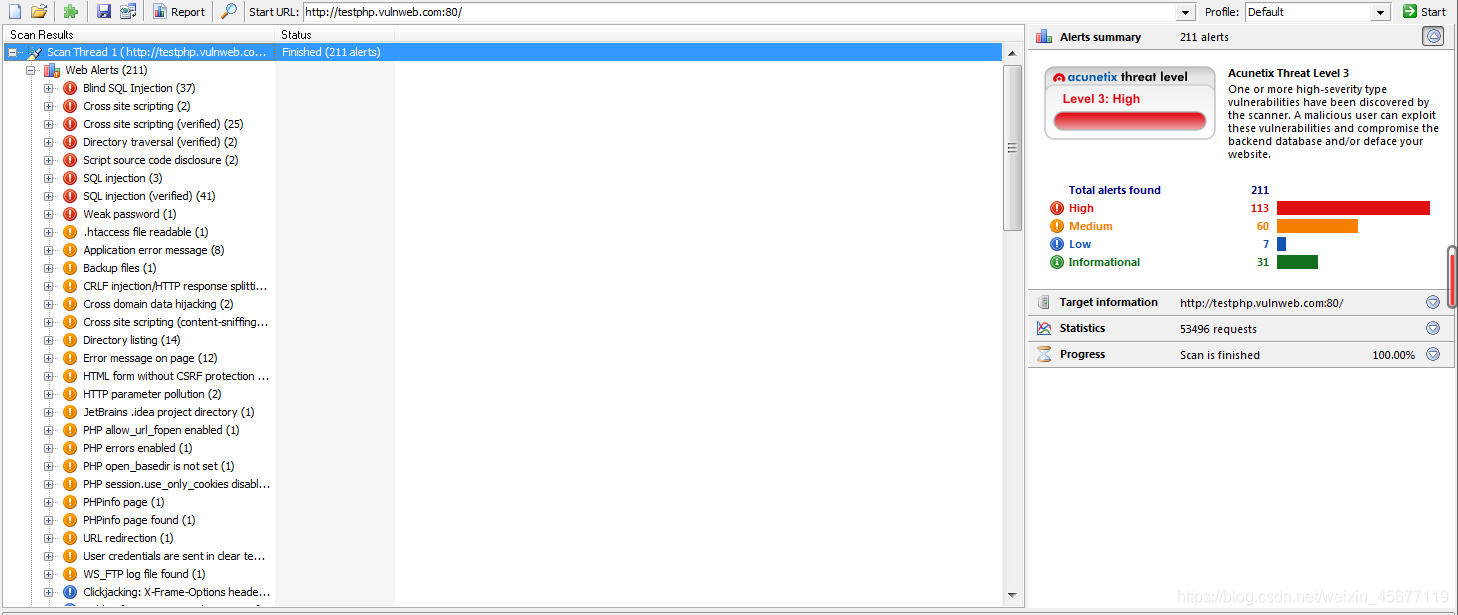The width and height of the screenshot is (1458, 615).
Task: Click the Web Alerts bar chart icon
Action: point(52,70)
